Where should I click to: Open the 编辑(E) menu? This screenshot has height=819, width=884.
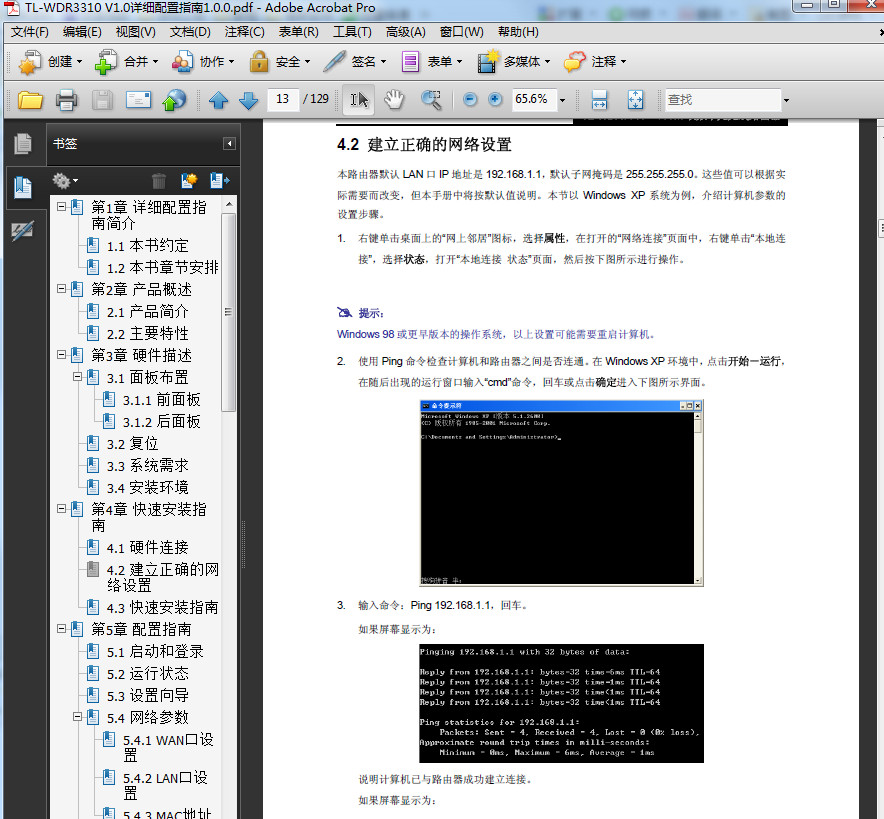[82, 32]
